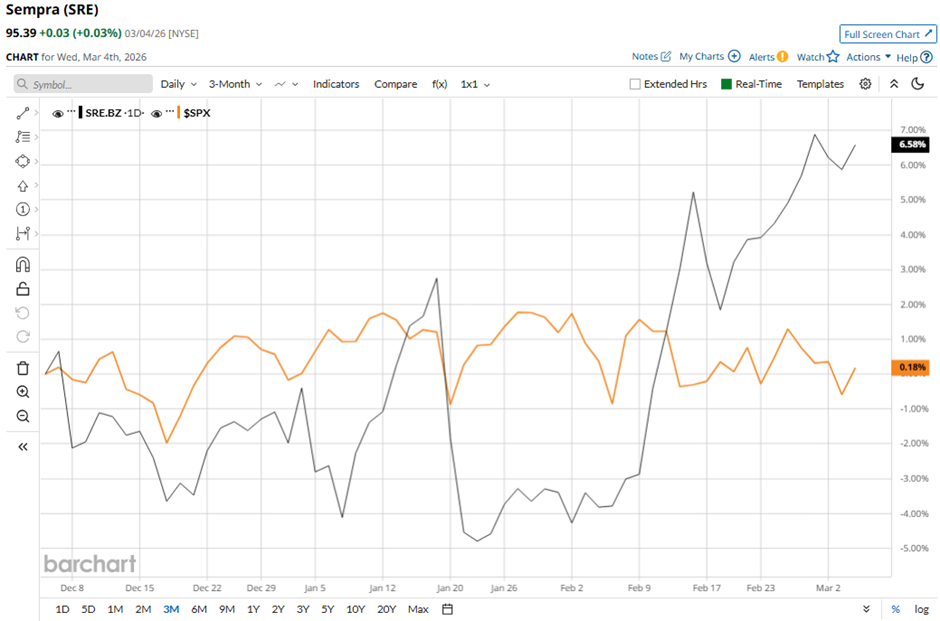
Task: Select the 3M time range
Action: pyautogui.click(x=171, y=609)
